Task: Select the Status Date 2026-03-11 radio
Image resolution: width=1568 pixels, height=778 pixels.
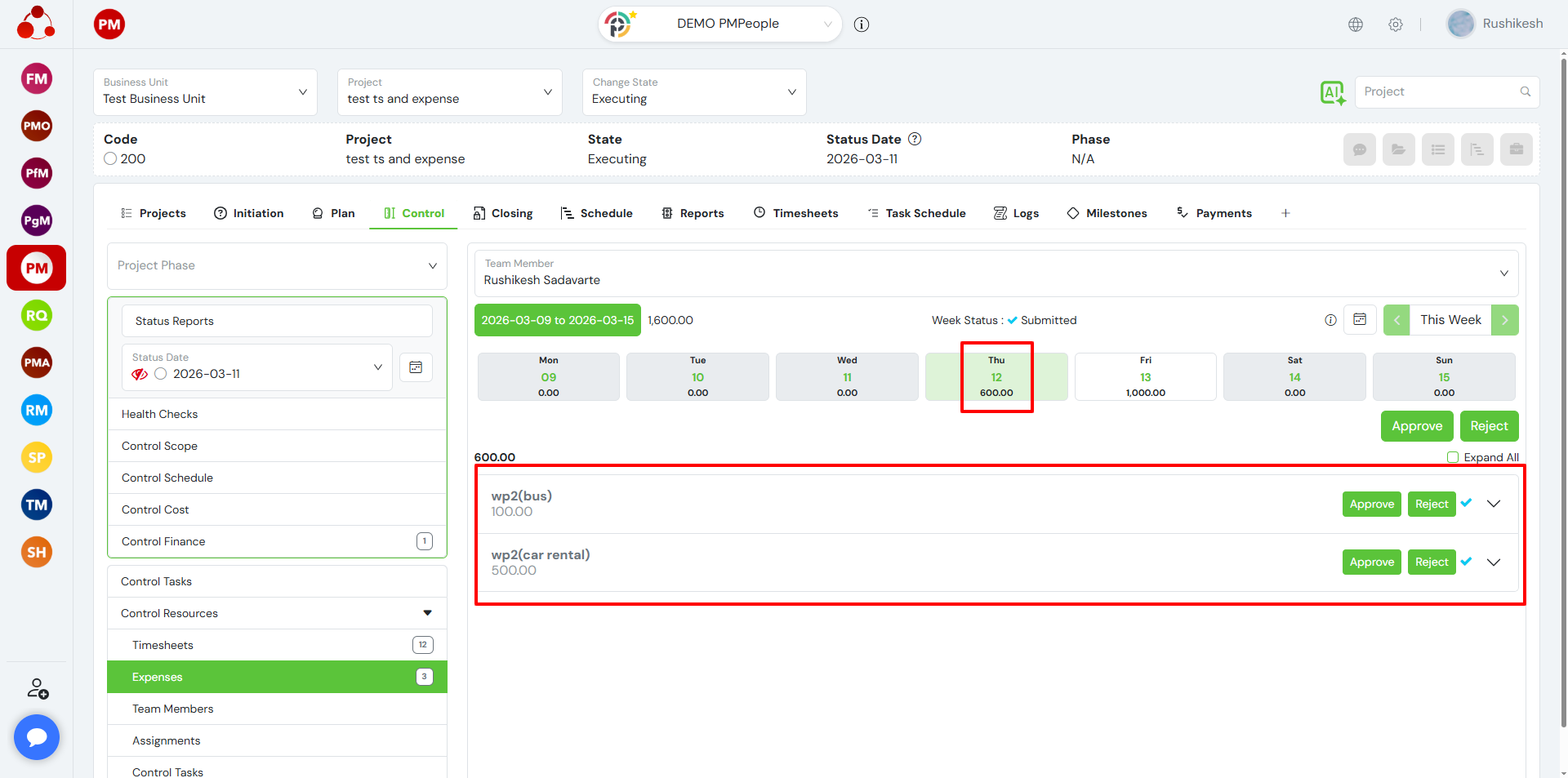Action: [x=161, y=374]
